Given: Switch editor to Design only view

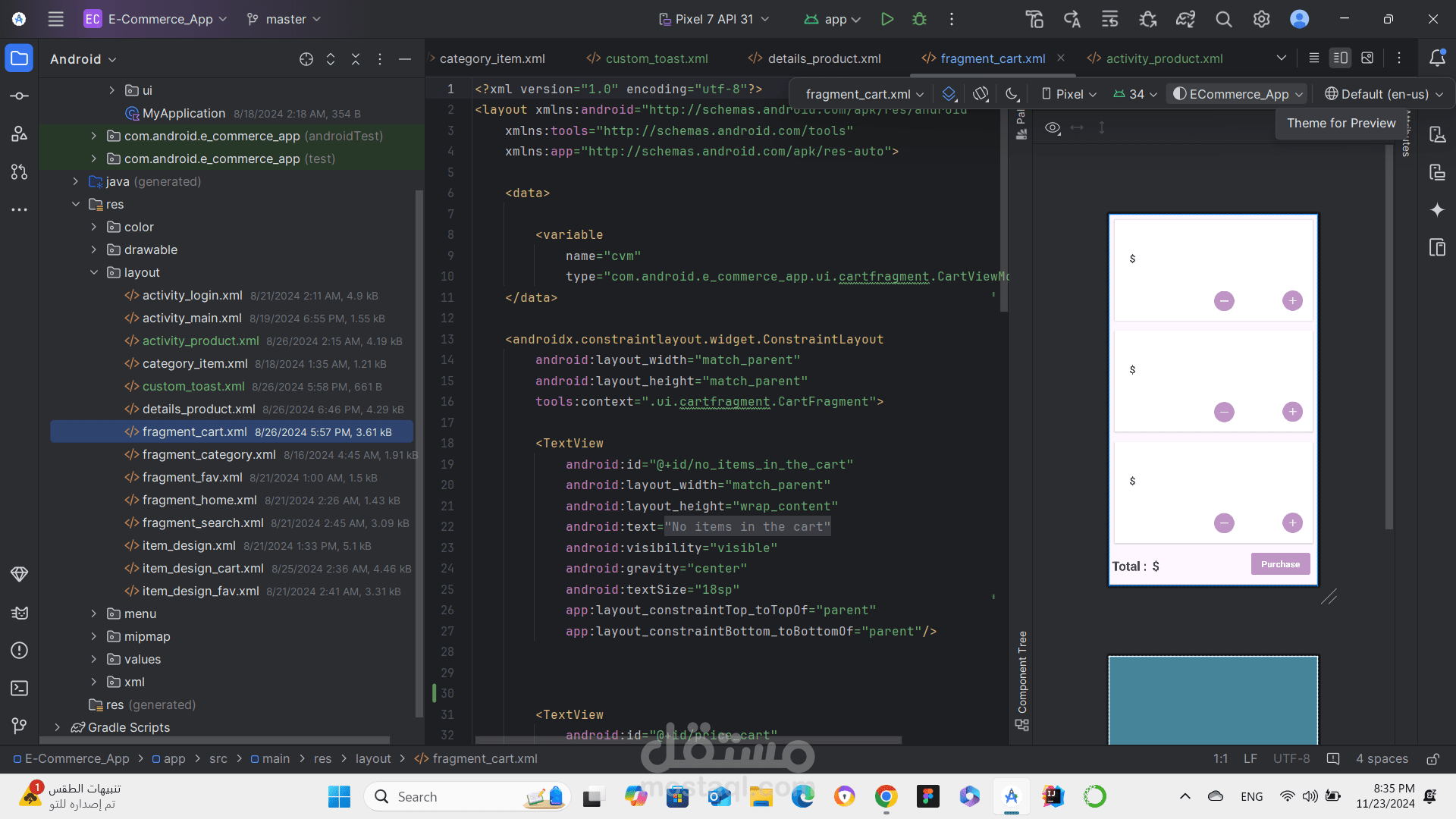Looking at the screenshot, I should (1367, 58).
